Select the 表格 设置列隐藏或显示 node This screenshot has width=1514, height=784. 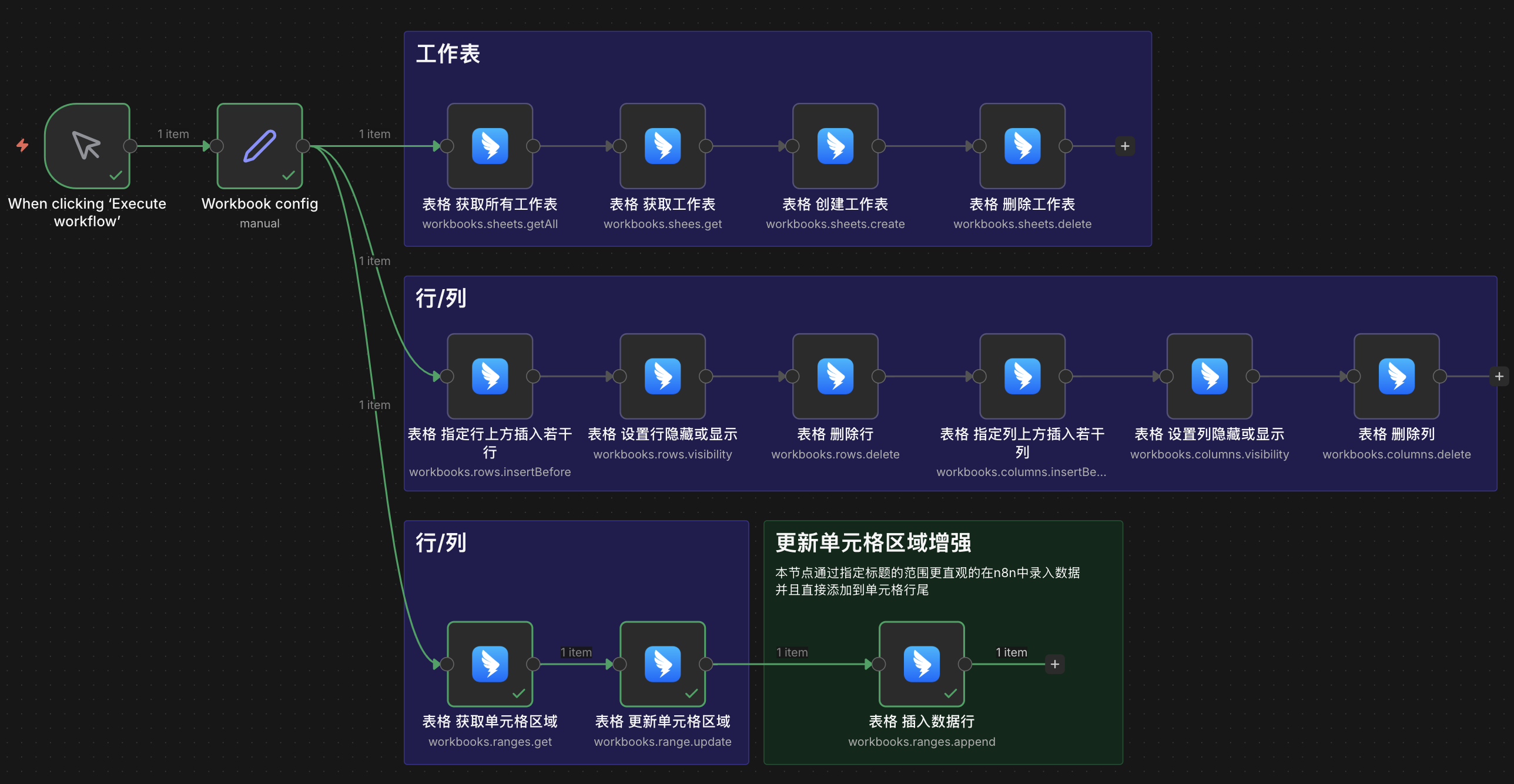point(1210,376)
